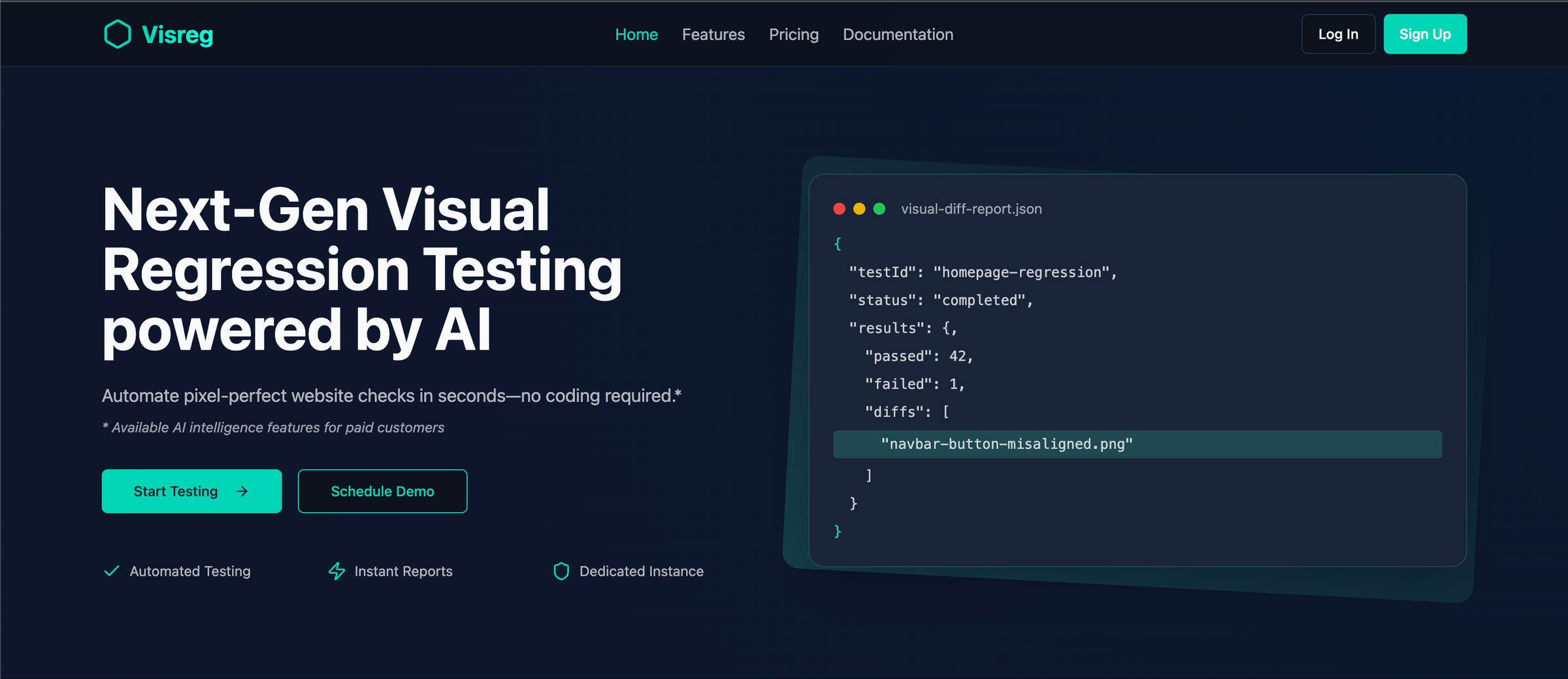Open the Features navigation item
1568x679 pixels.
tap(713, 34)
